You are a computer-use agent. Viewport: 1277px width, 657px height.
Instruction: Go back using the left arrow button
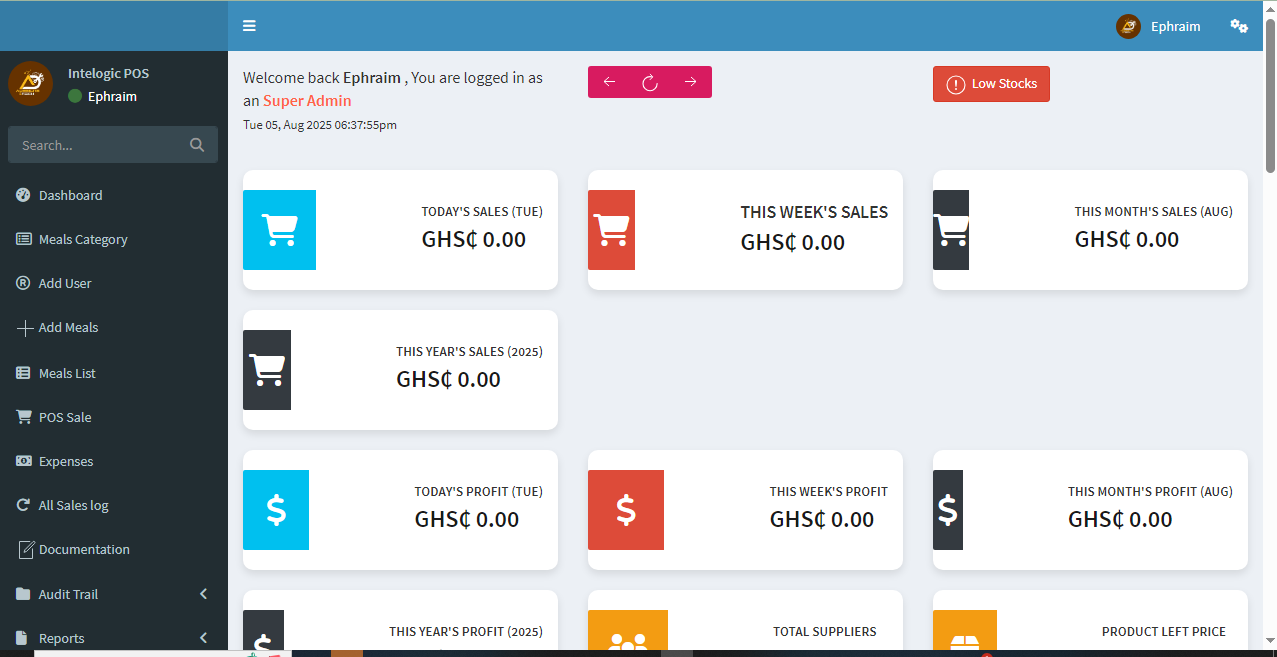[609, 82]
